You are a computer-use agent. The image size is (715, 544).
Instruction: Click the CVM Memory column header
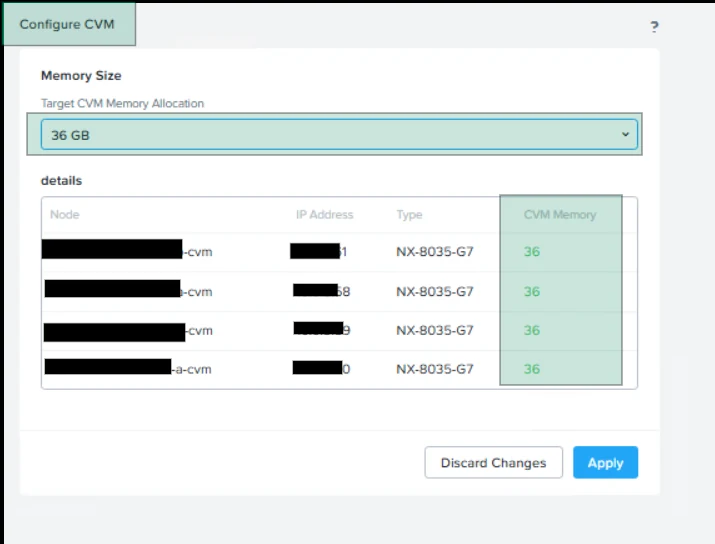click(x=560, y=214)
